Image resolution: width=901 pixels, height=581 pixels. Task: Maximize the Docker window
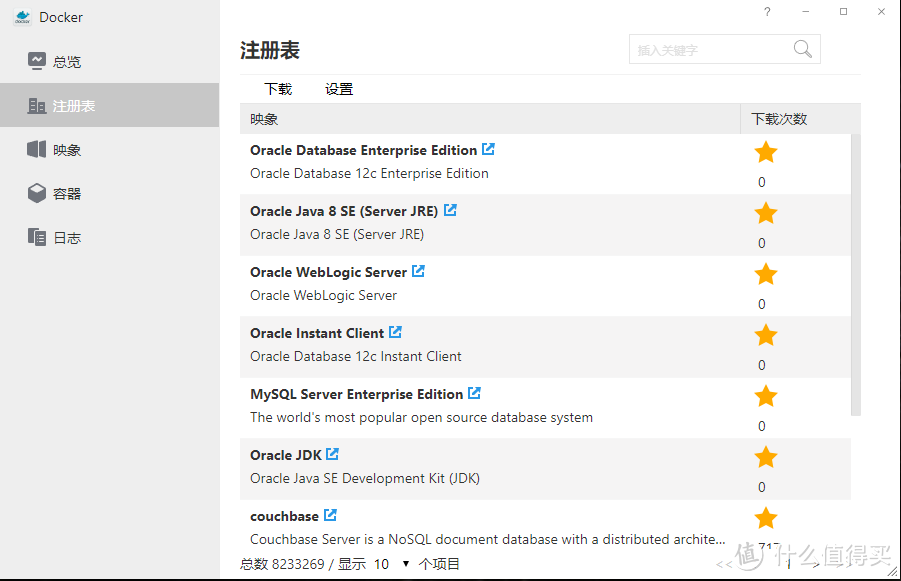coord(843,11)
